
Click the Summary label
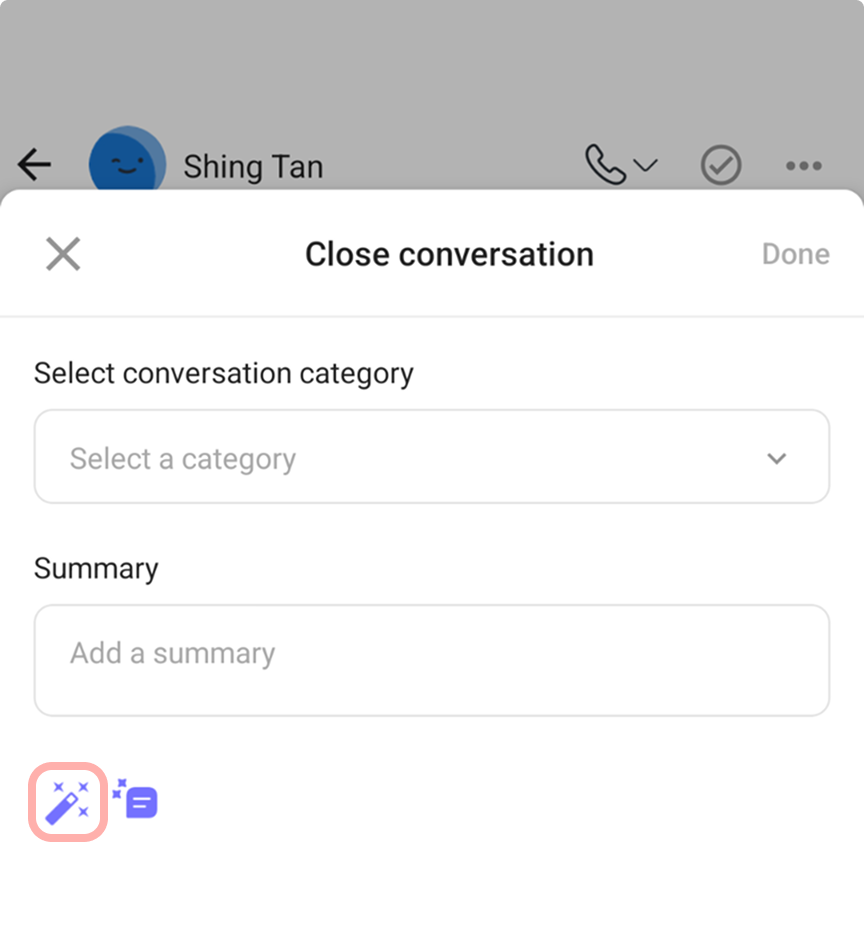96,568
